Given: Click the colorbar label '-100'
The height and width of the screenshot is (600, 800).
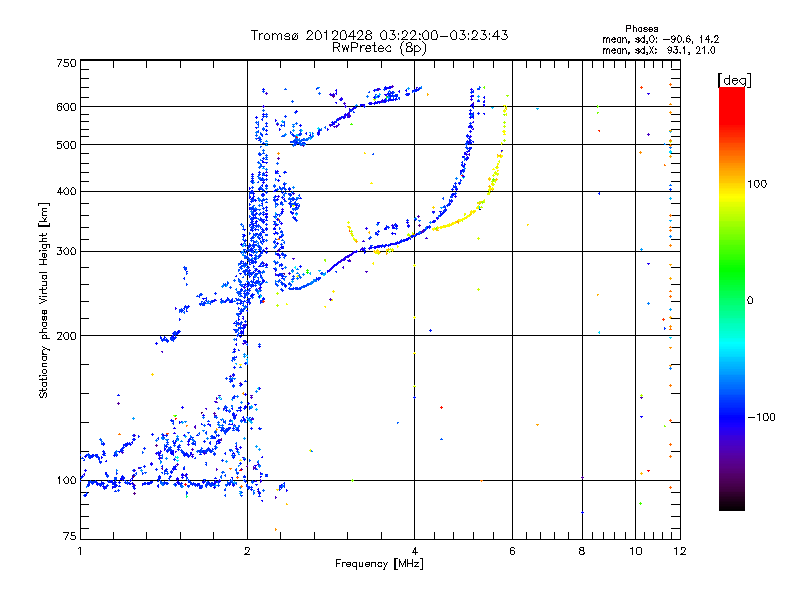Looking at the screenshot, I should (761, 417).
